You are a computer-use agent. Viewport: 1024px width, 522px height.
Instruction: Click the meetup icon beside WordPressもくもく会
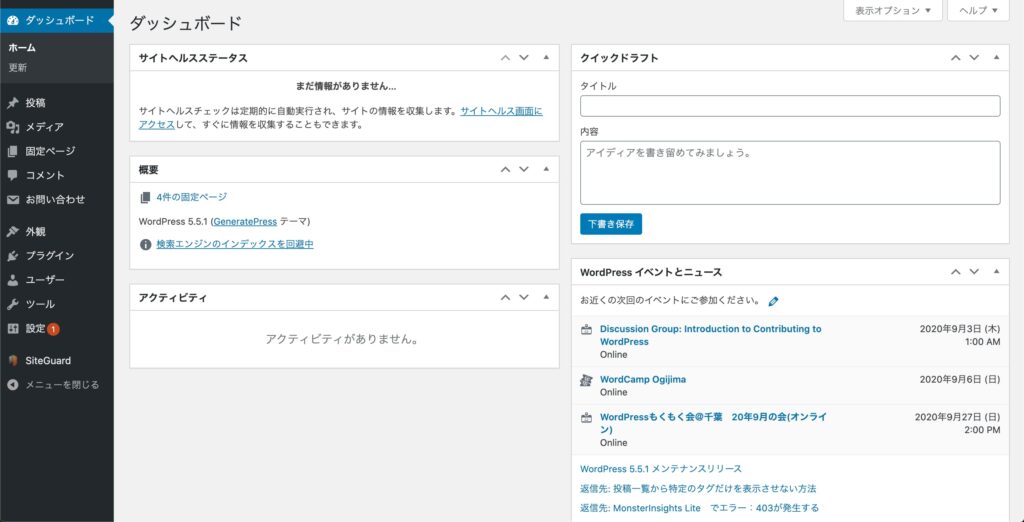point(586,417)
